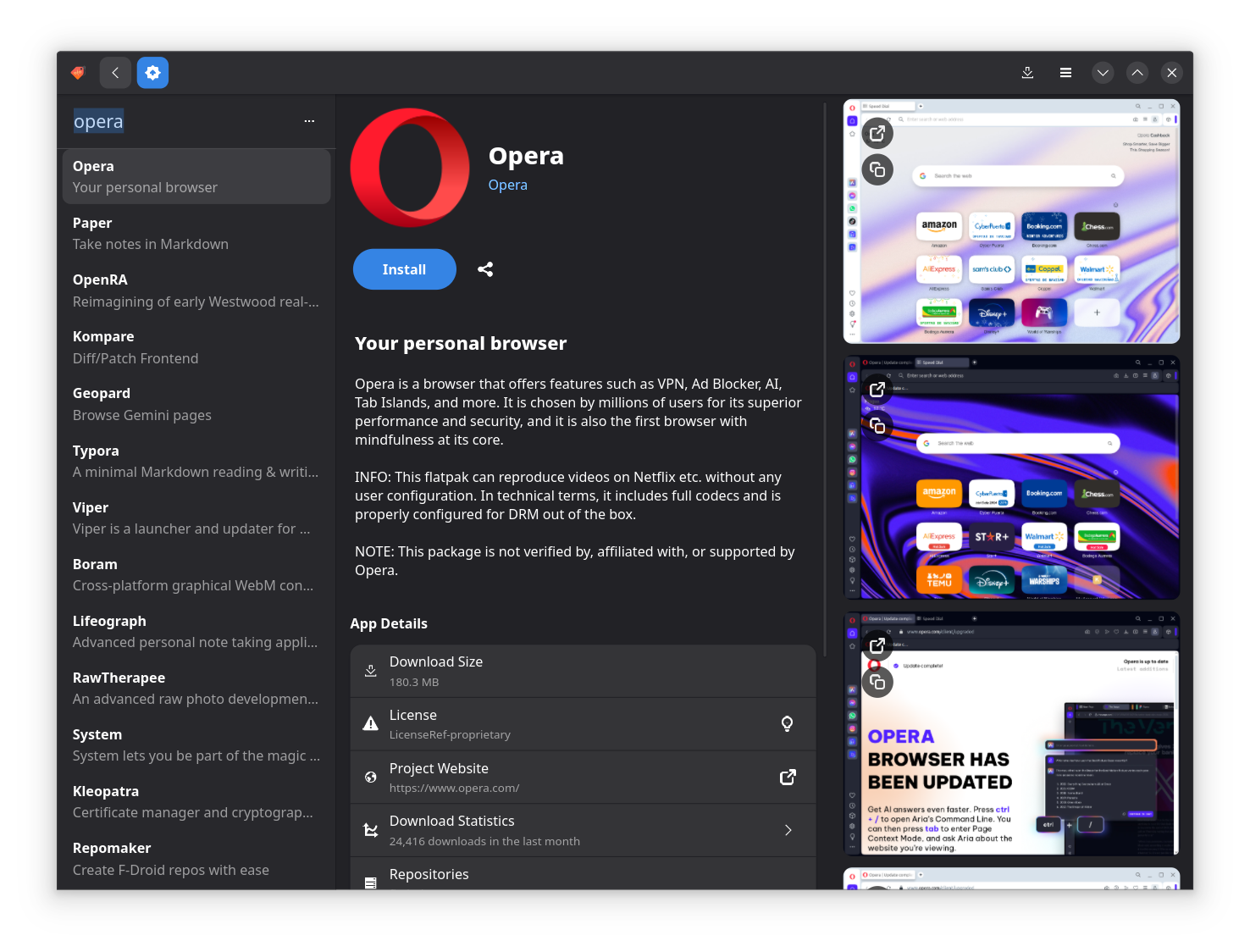Open the Project Website external link icon
Image resolution: width=1250 pixels, height=952 pixels.
[788, 777]
